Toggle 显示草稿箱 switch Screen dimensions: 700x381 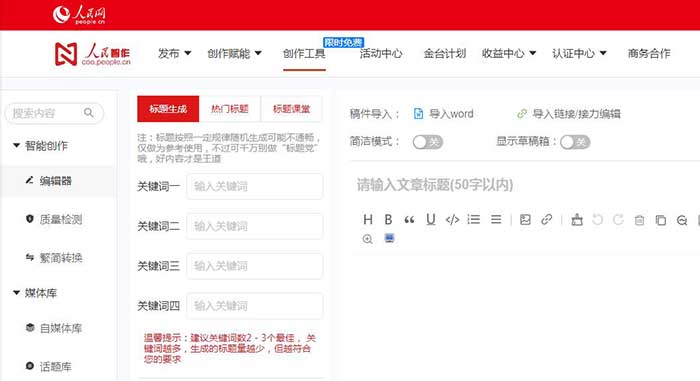point(575,142)
